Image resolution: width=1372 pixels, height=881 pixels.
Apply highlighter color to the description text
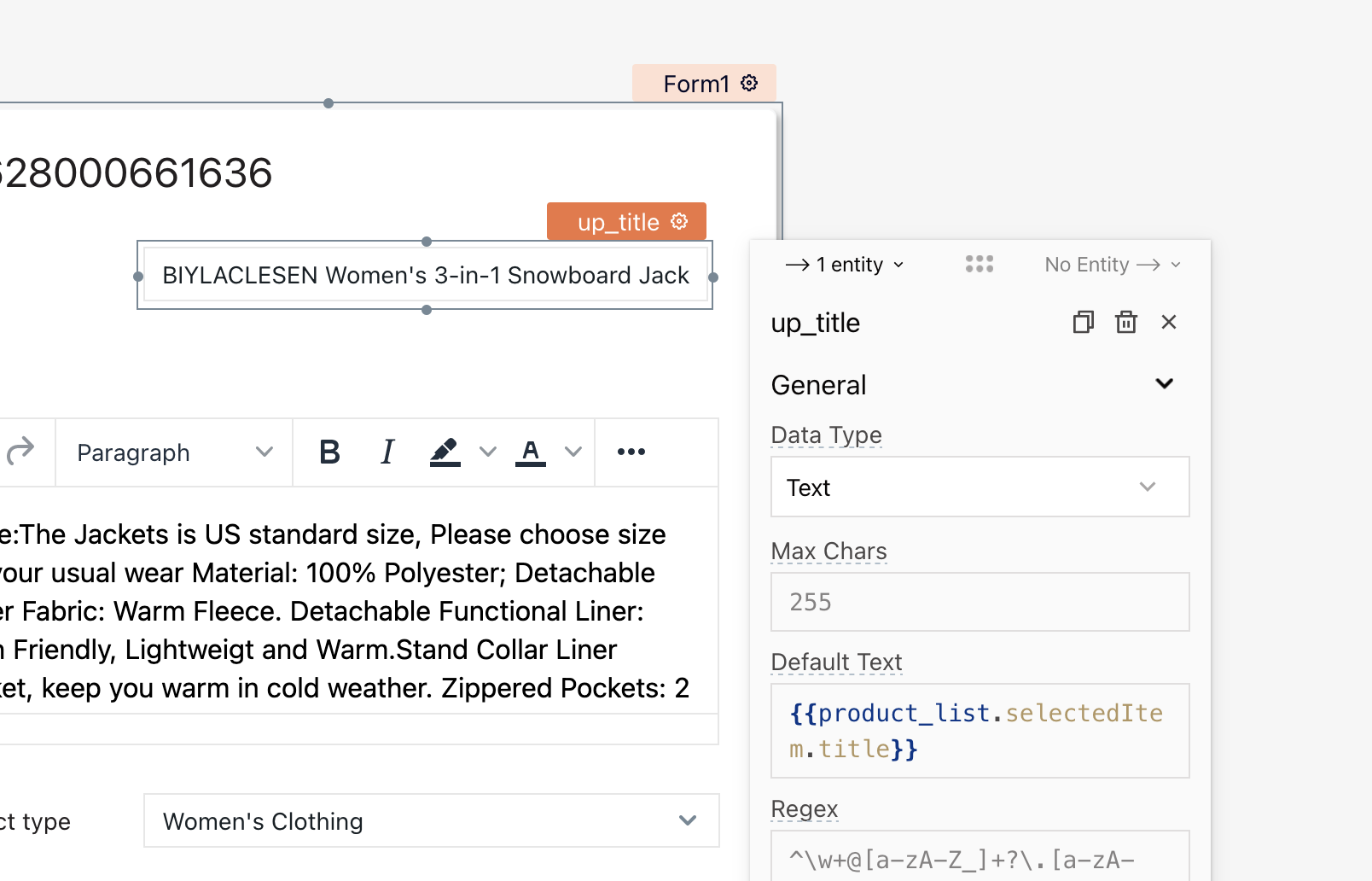pyautogui.click(x=445, y=452)
